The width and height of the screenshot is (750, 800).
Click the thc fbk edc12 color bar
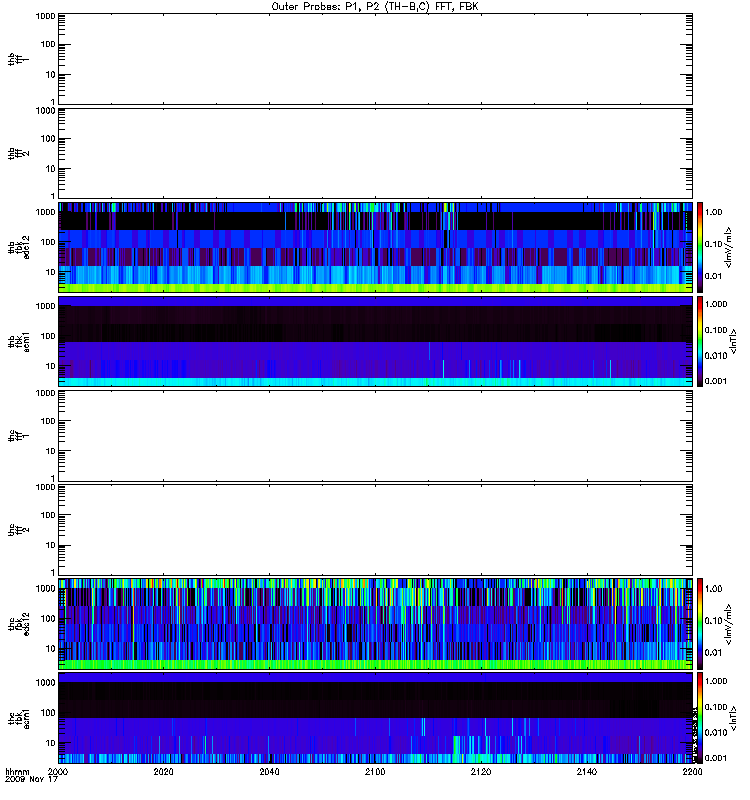coord(700,624)
